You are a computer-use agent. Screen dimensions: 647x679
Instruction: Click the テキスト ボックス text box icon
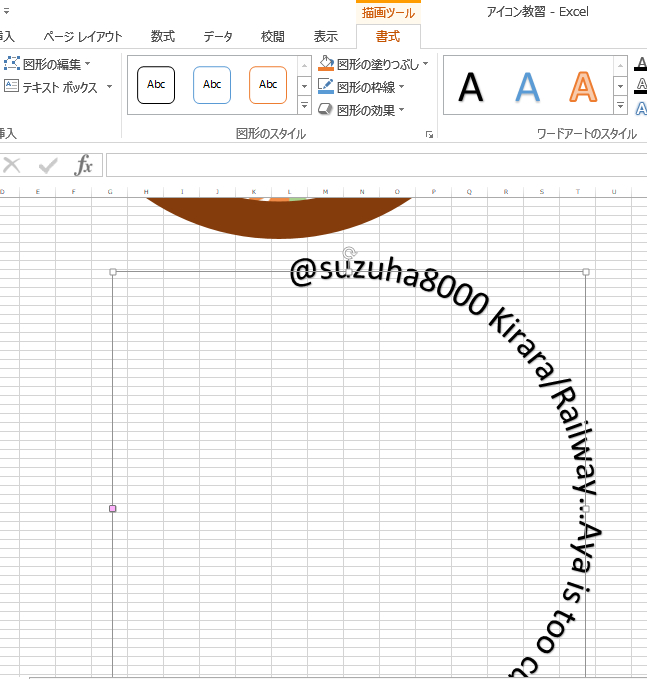click(x=11, y=86)
